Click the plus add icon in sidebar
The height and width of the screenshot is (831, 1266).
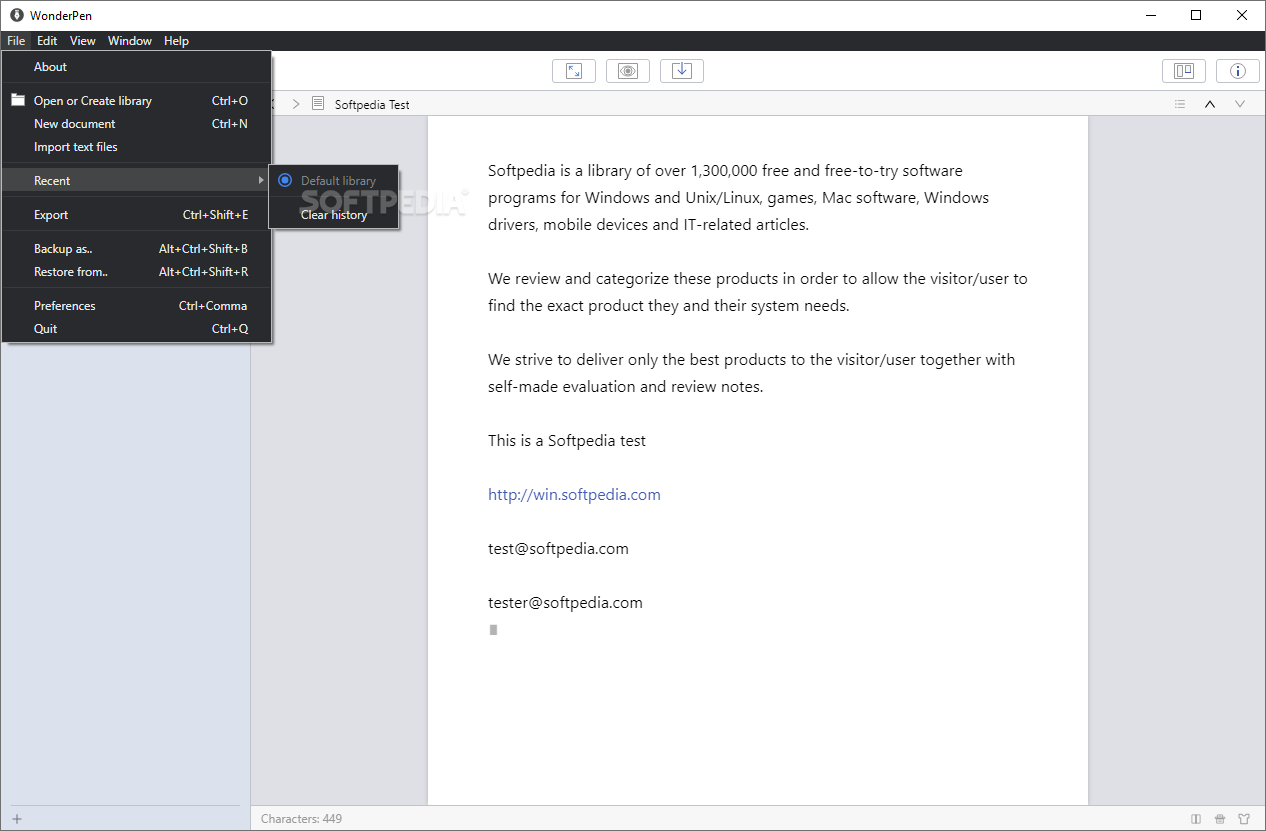click(x=17, y=819)
